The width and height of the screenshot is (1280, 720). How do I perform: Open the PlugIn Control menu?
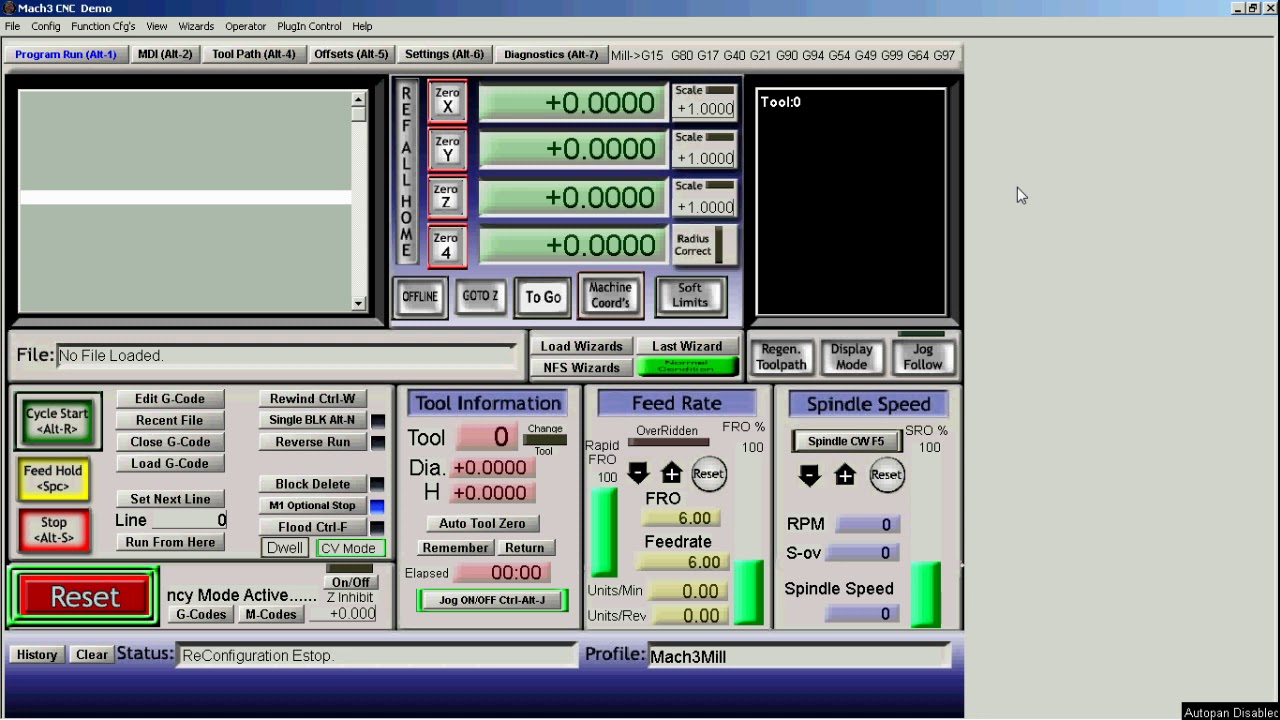309,26
